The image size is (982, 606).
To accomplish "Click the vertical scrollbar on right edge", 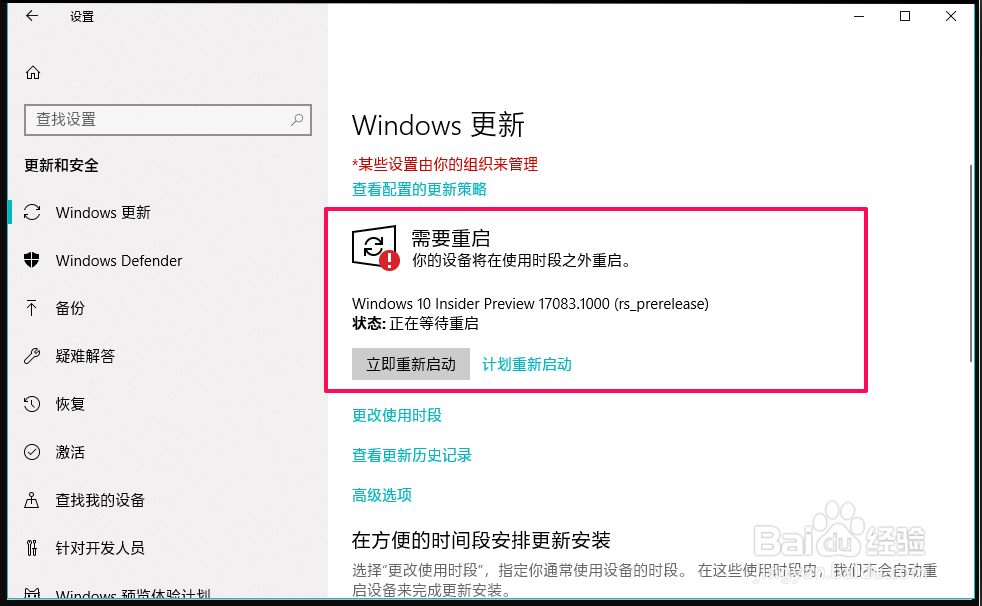I will [x=971, y=263].
